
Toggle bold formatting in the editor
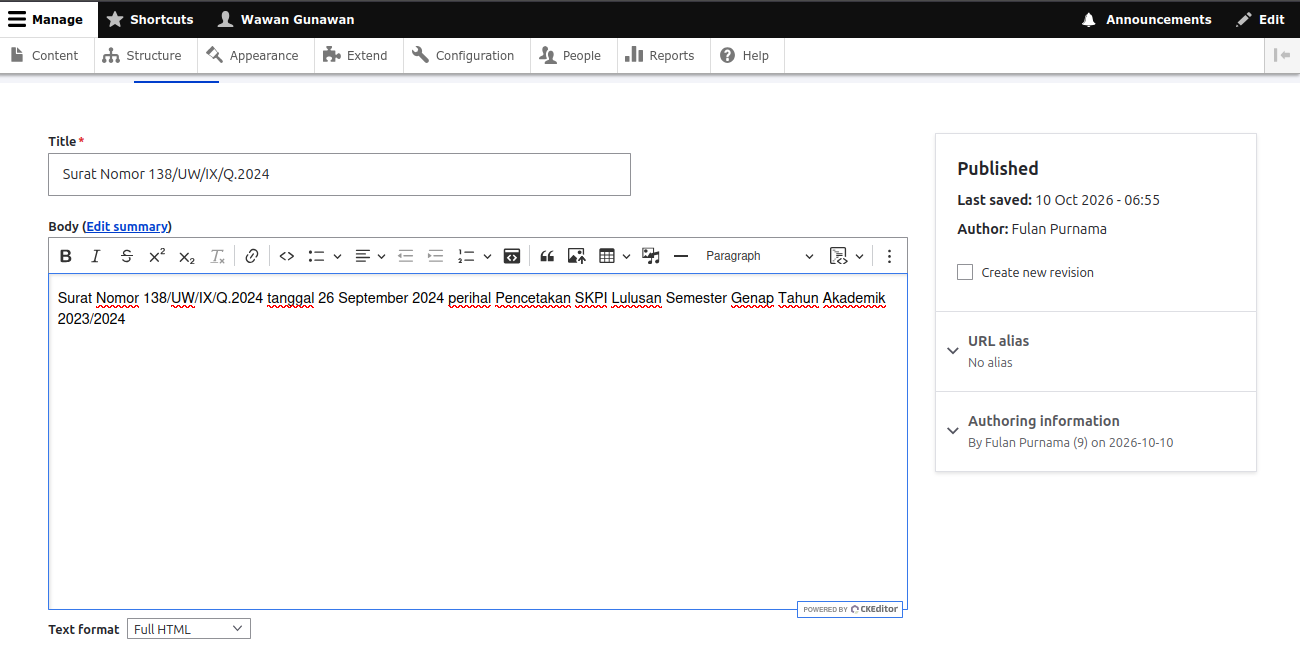(66, 256)
